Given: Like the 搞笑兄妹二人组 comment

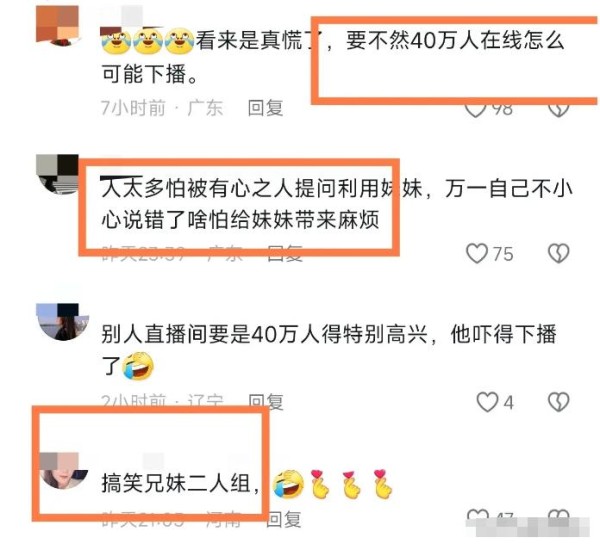Looking at the screenshot, I should tap(478, 517).
